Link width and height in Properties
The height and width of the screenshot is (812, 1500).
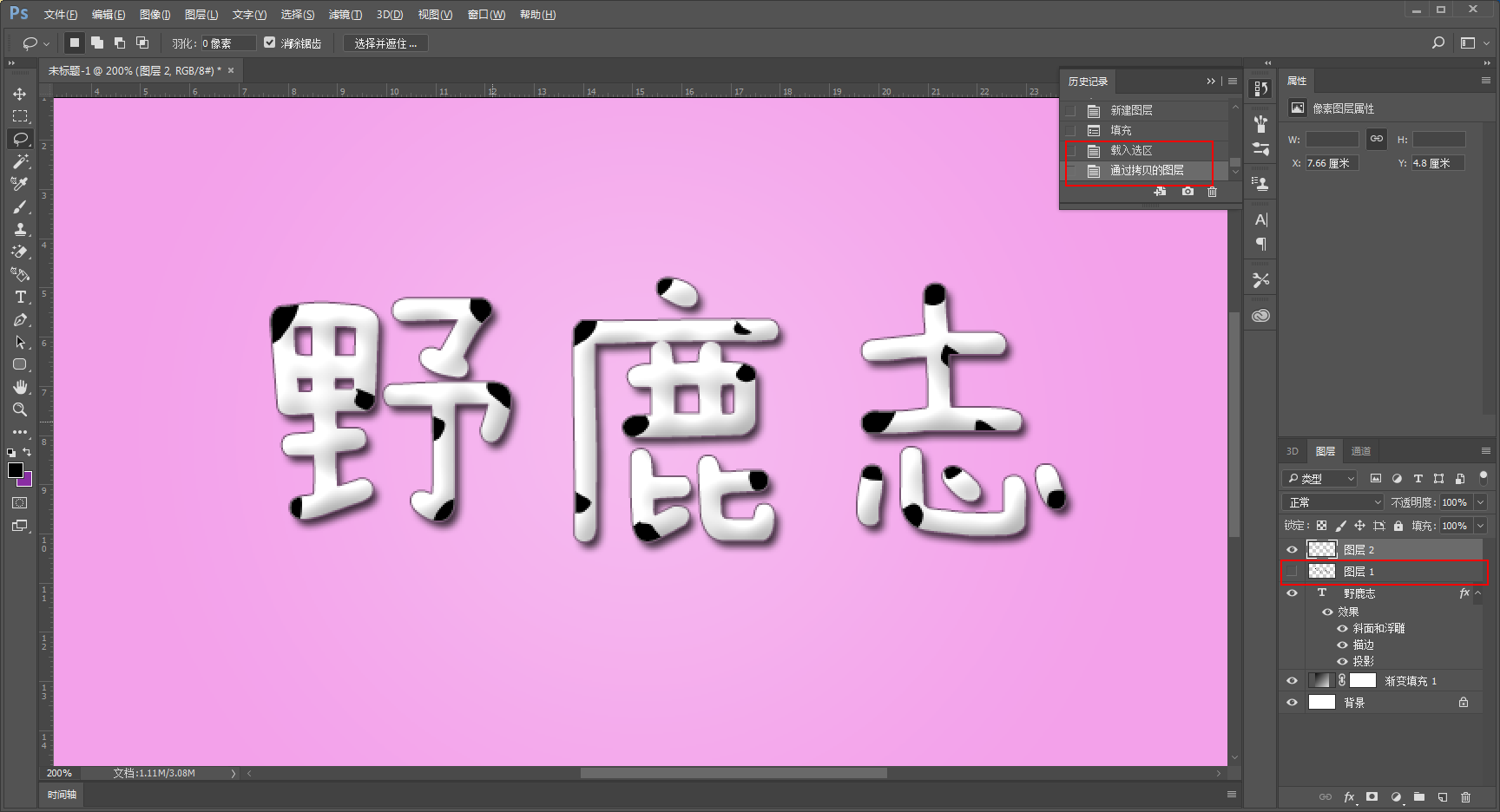pos(1377,139)
